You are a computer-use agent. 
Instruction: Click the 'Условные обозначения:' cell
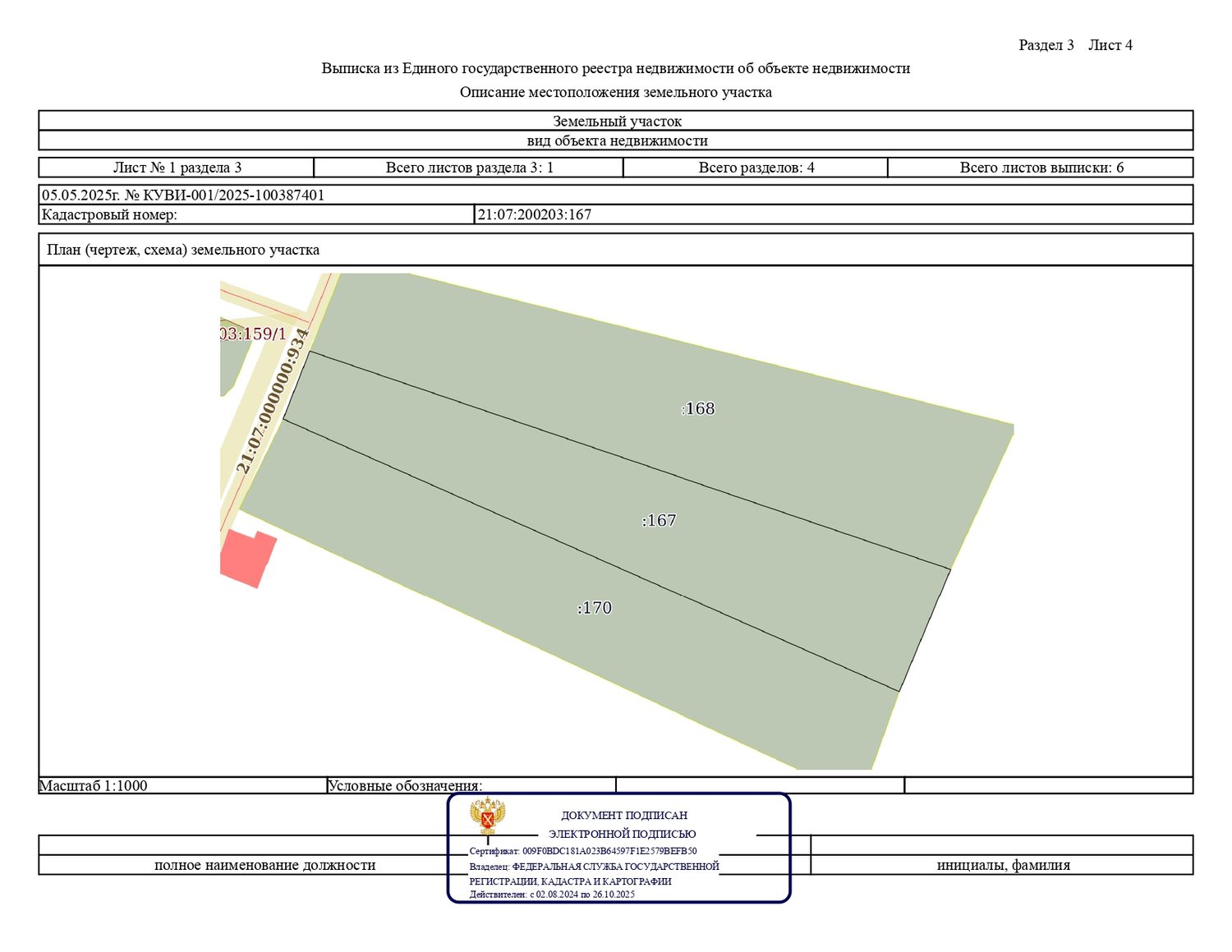pos(471,785)
